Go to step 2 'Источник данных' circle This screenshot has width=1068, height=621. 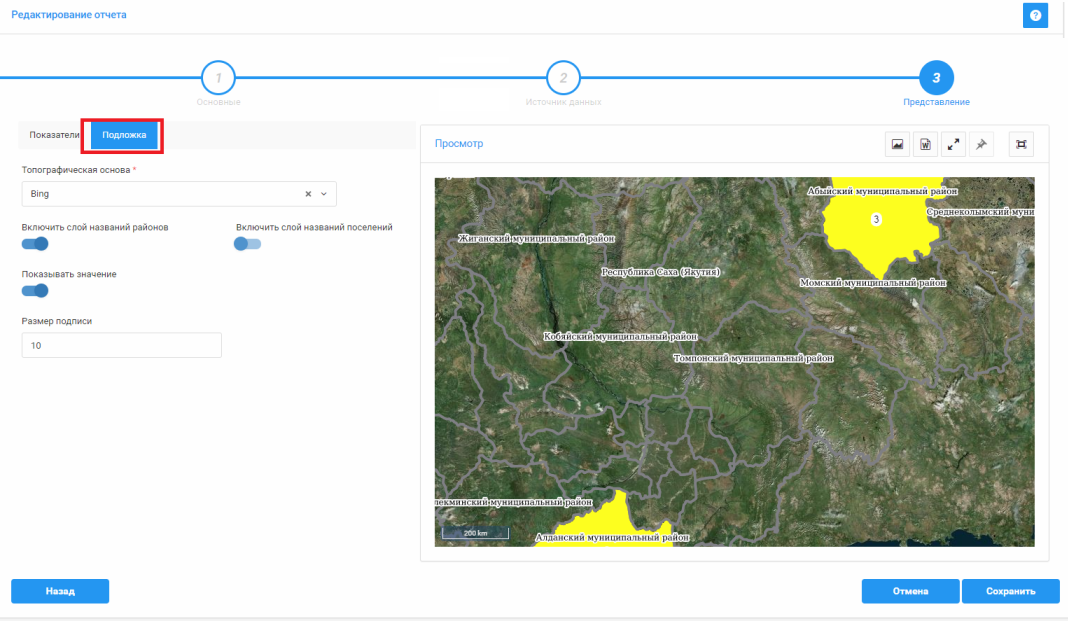click(x=563, y=77)
